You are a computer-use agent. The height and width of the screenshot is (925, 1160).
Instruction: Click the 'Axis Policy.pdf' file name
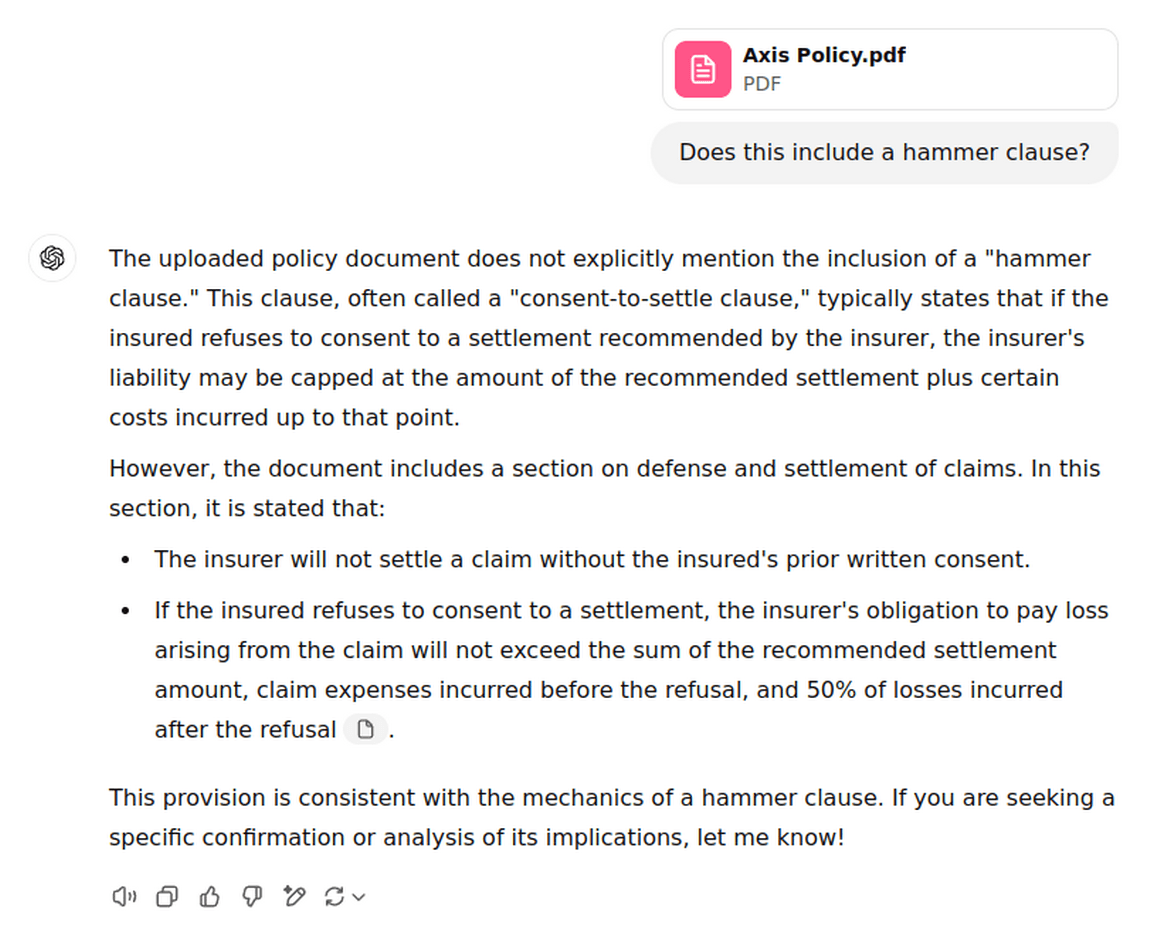pos(823,55)
